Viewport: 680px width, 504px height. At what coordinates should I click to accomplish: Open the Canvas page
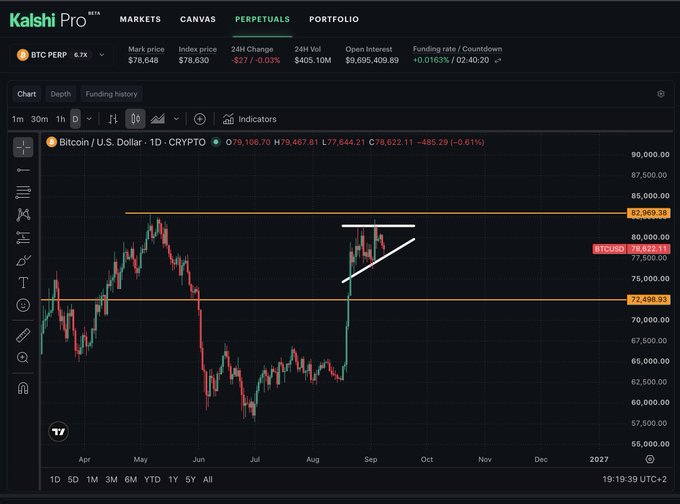[x=198, y=19]
